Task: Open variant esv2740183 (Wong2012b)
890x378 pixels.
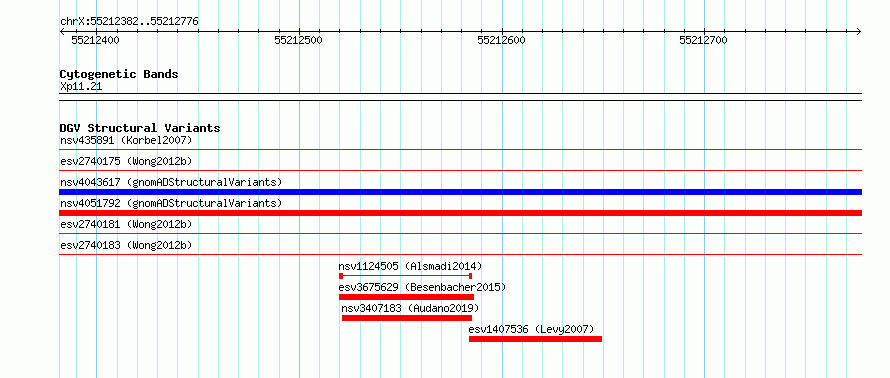Action: pos(126,245)
